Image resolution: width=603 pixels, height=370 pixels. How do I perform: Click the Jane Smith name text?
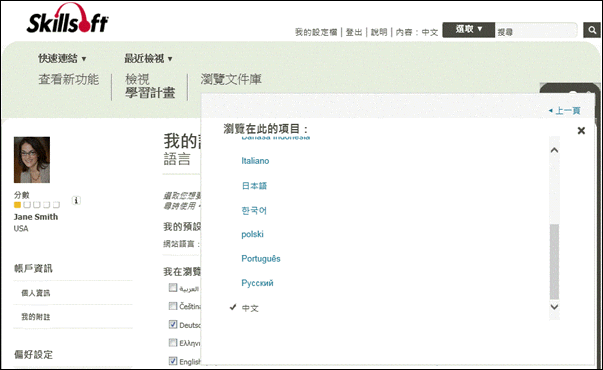[36, 217]
